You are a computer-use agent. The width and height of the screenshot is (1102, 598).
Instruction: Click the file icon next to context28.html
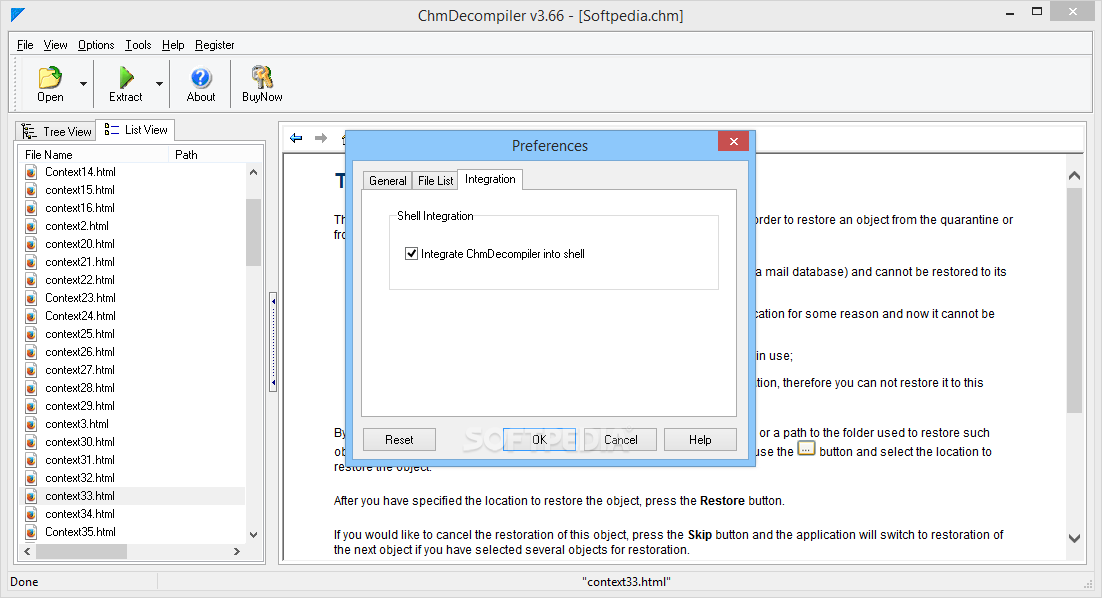31,389
